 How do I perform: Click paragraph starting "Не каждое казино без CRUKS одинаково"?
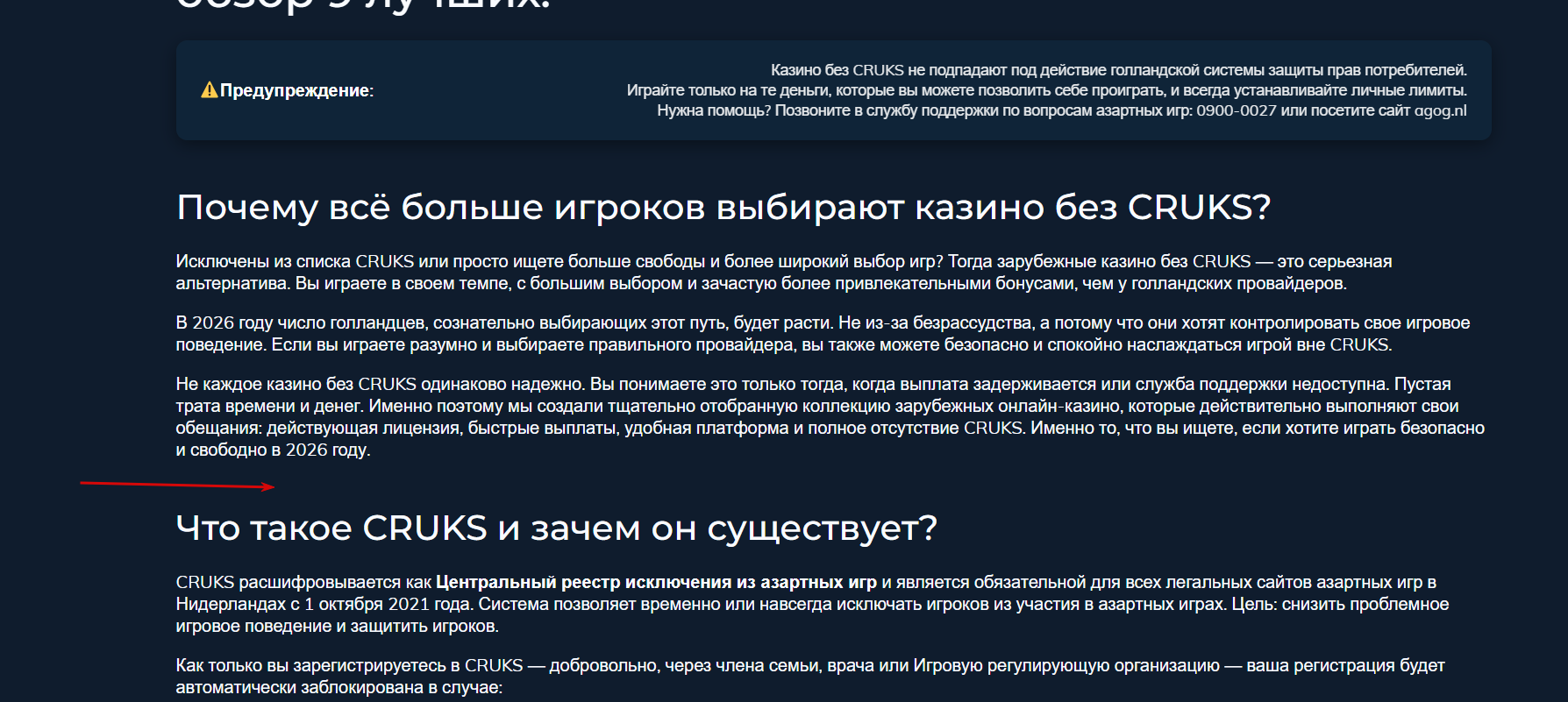click(830, 417)
